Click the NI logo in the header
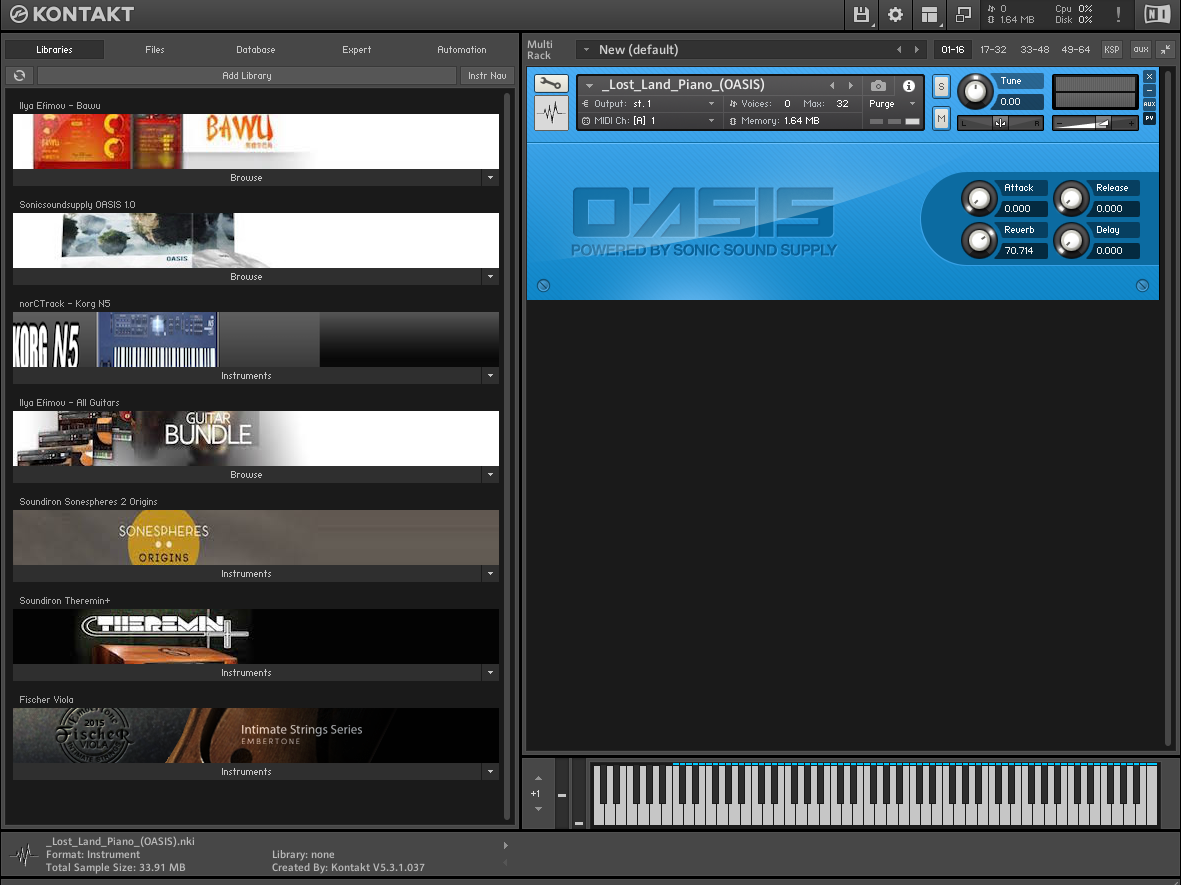The image size is (1181, 885). tap(1157, 14)
